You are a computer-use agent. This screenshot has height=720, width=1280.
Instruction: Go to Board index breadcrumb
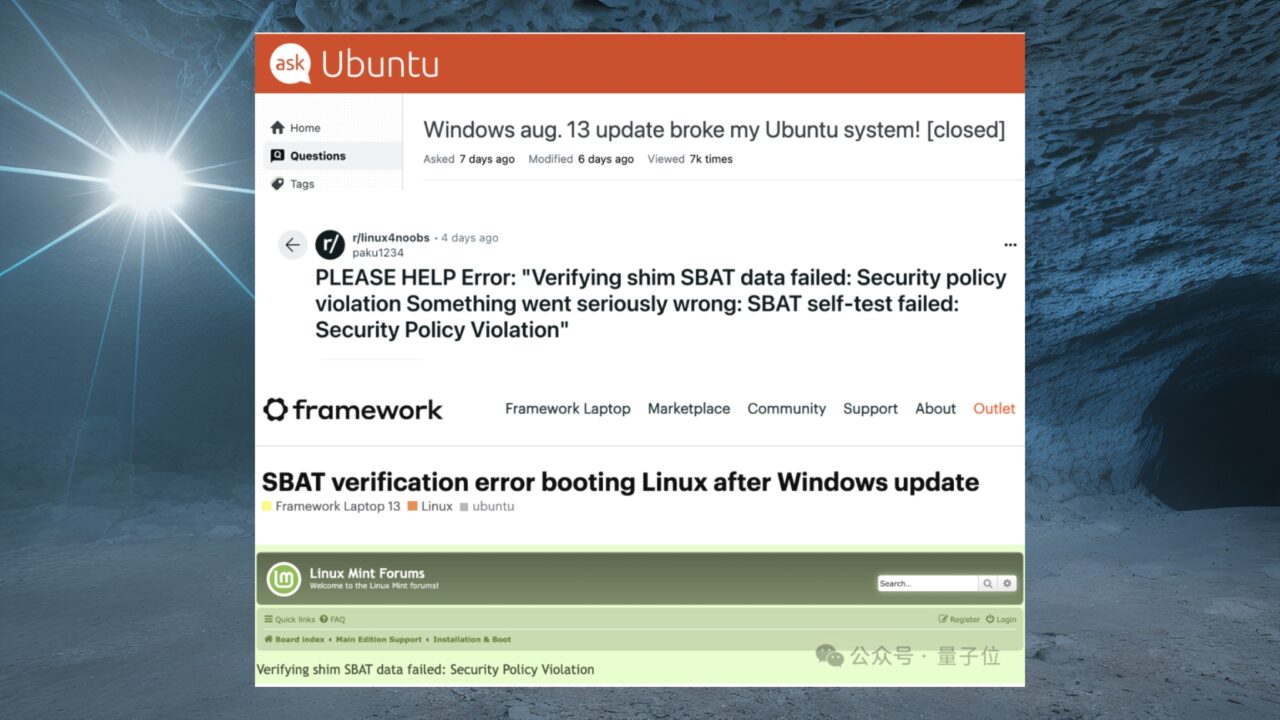coord(295,639)
